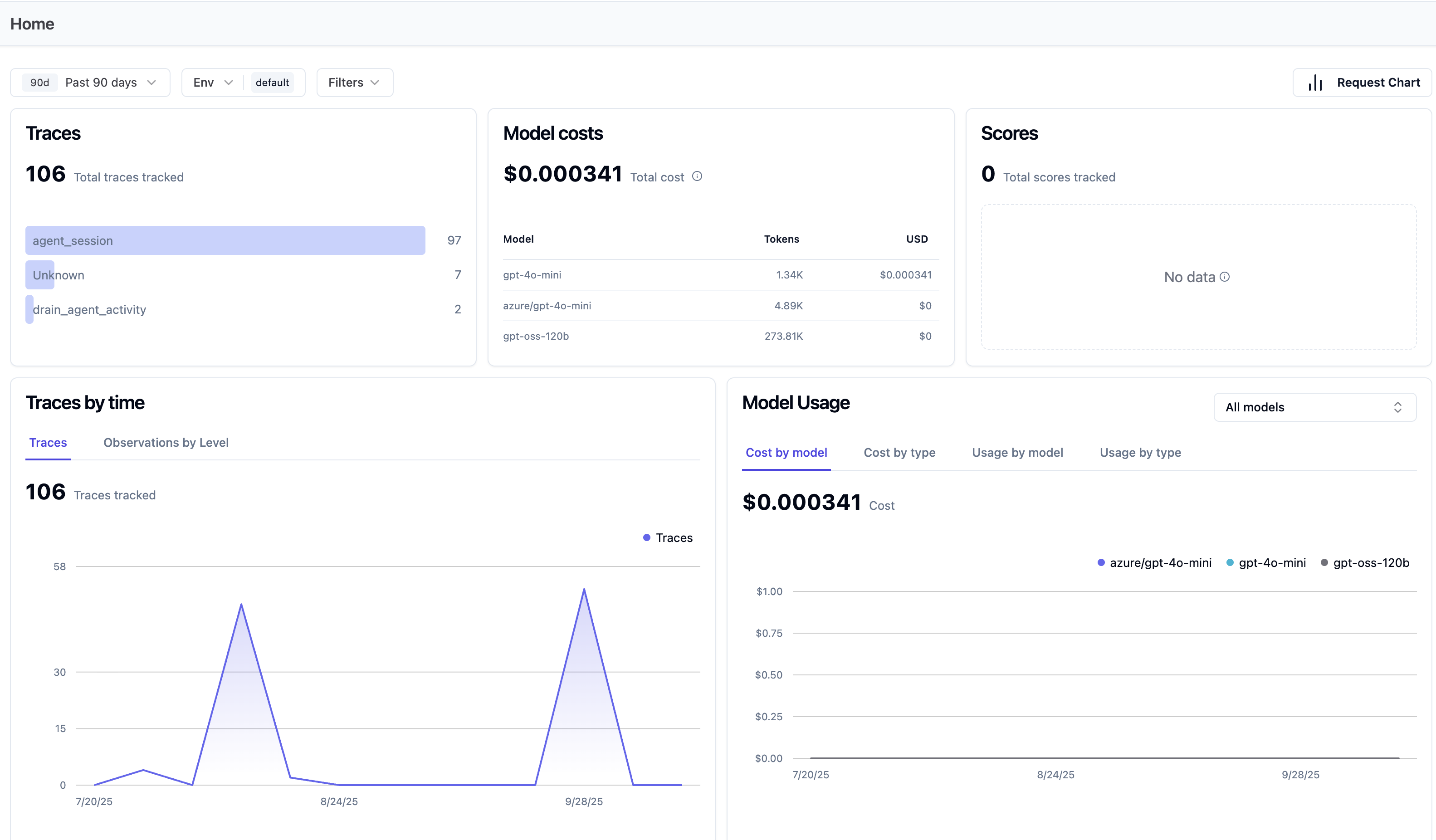This screenshot has width=1436, height=840.
Task: Click the info icon next to Total cost
Action: pyautogui.click(x=698, y=176)
